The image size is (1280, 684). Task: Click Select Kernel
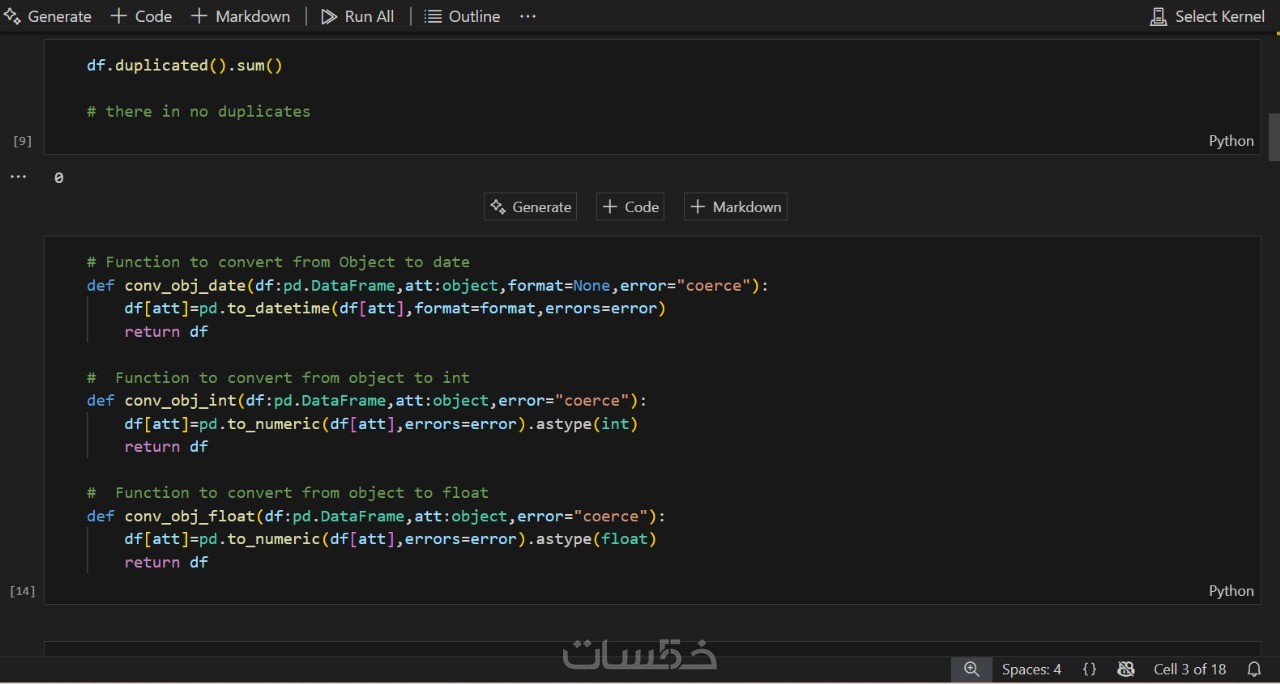coord(1208,16)
